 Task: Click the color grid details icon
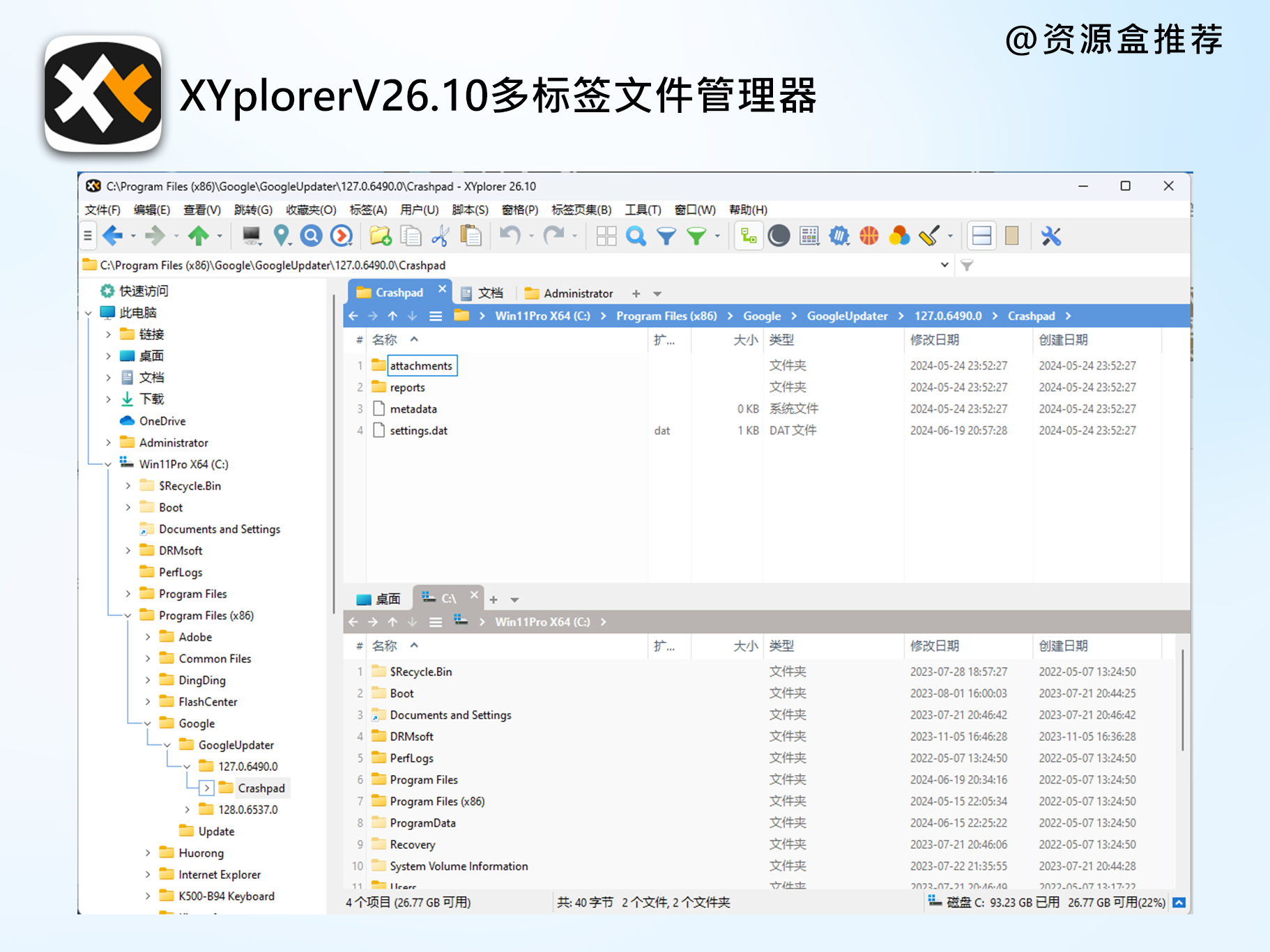coord(809,236)
